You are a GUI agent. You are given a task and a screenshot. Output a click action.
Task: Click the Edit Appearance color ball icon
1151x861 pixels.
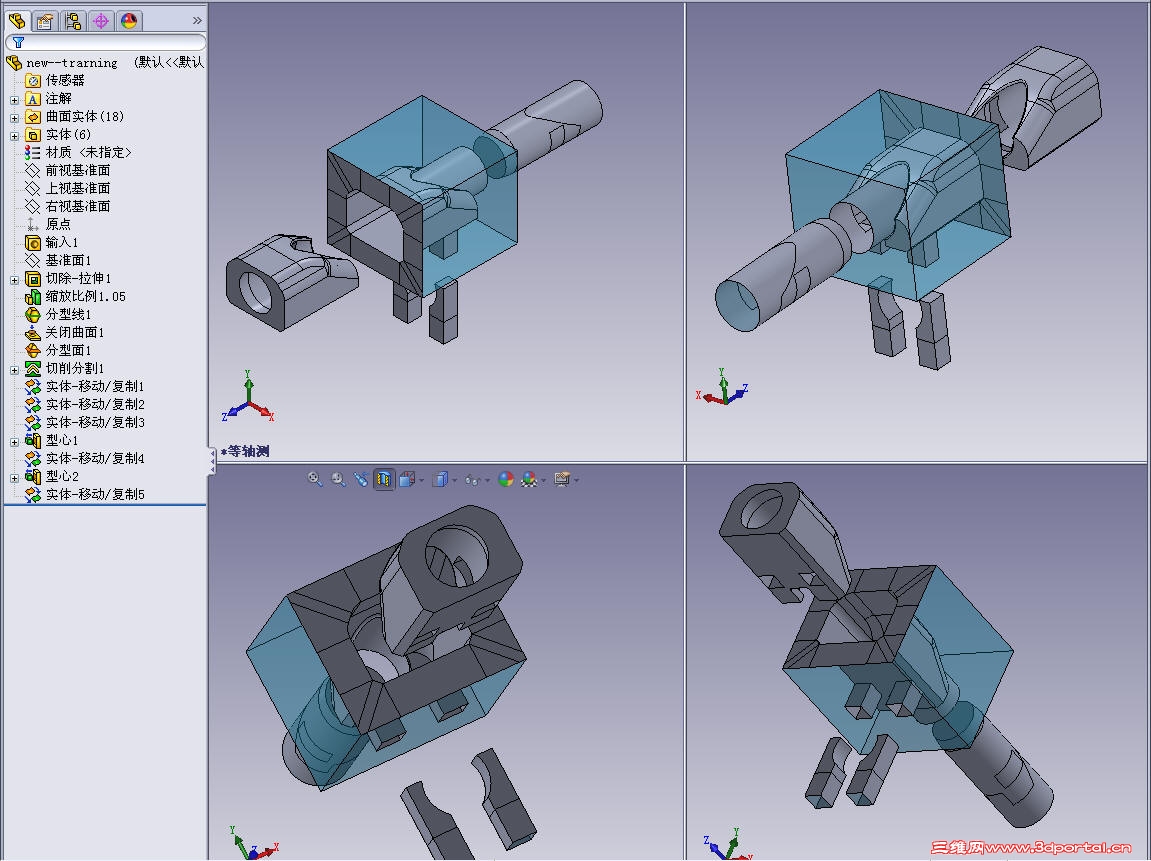[506, 479]
